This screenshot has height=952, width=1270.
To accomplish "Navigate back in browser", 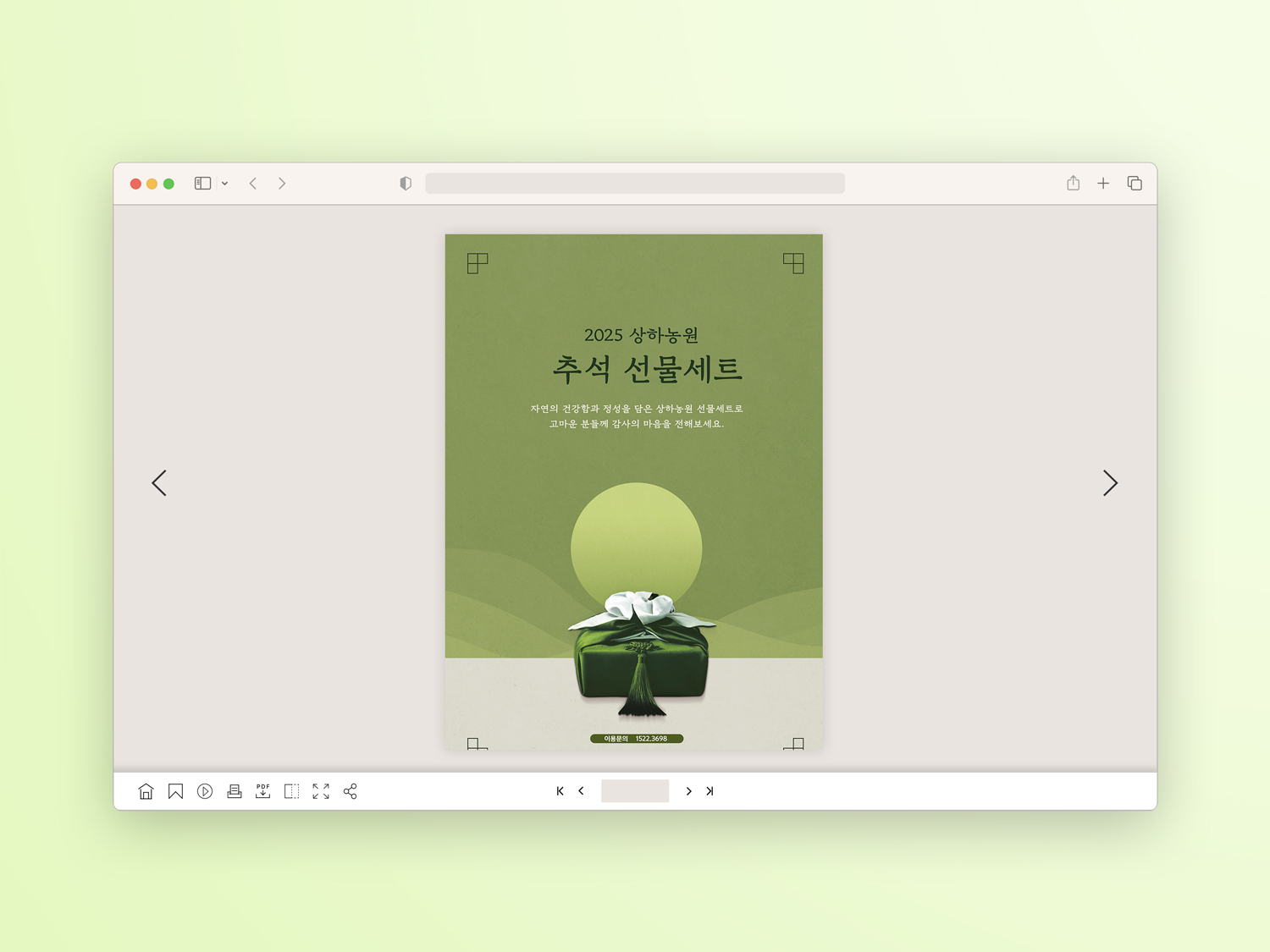I will tap(253, 184).
